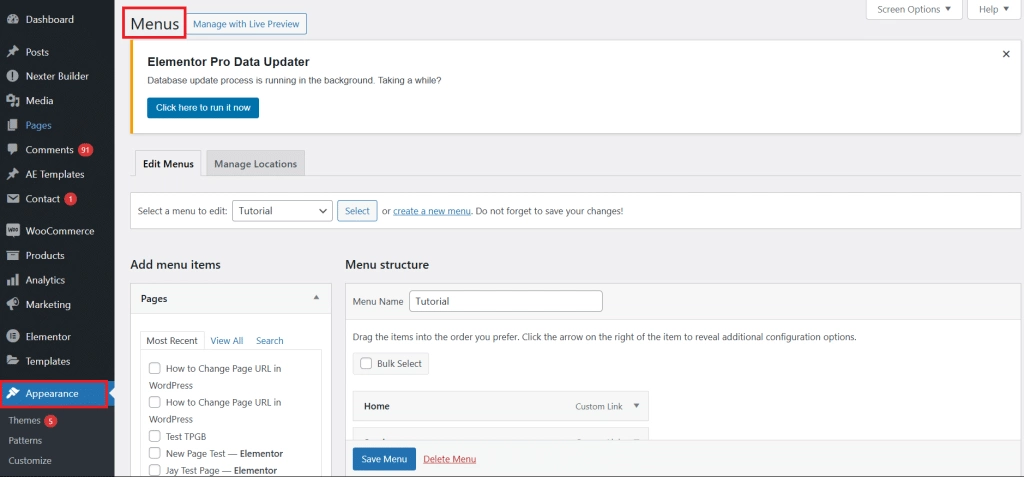This screenshot has width=1024, height=477.
Task: Open Posts via its pin icon
Action: tap(13, 52)
